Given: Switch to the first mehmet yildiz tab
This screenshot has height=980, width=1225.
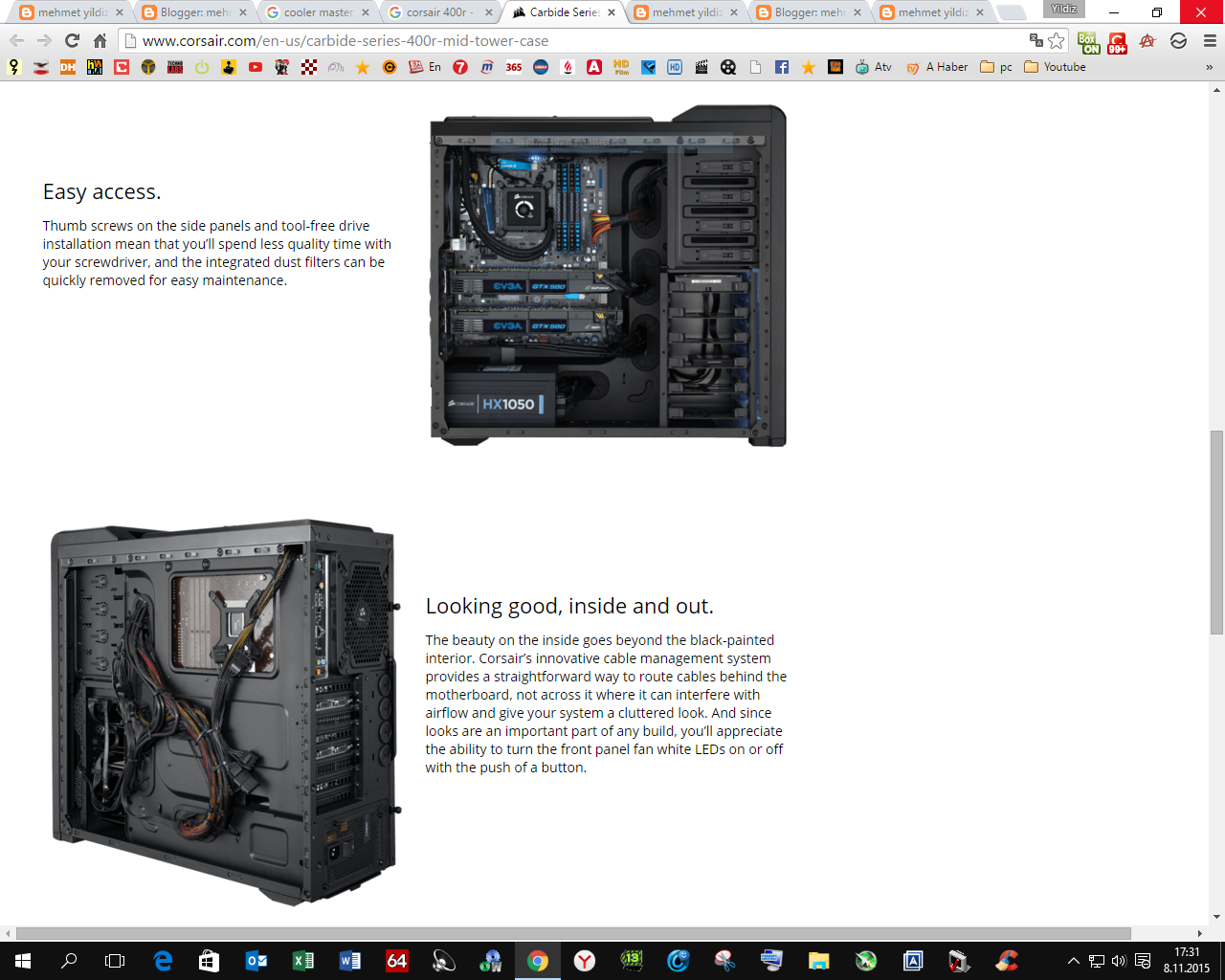Looking at the screenshot, I should coord(72,12).
